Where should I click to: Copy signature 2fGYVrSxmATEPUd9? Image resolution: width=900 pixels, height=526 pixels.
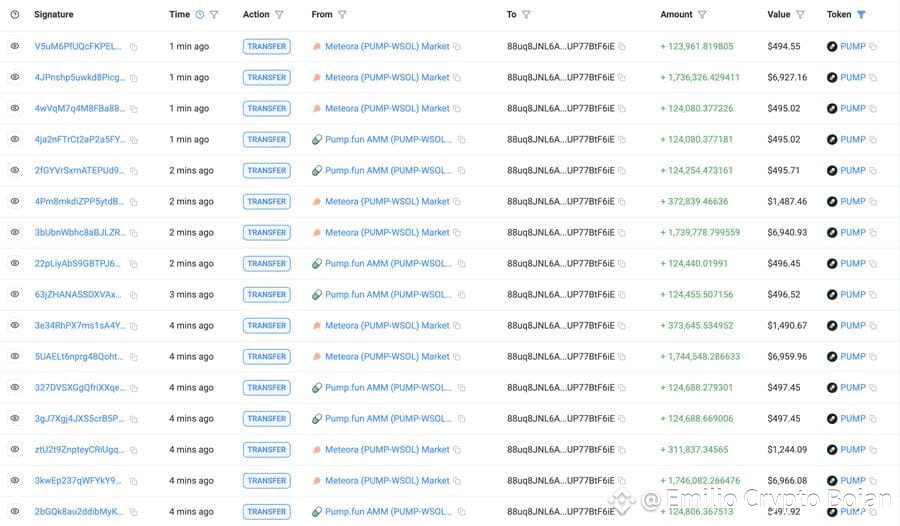point(133,171)
